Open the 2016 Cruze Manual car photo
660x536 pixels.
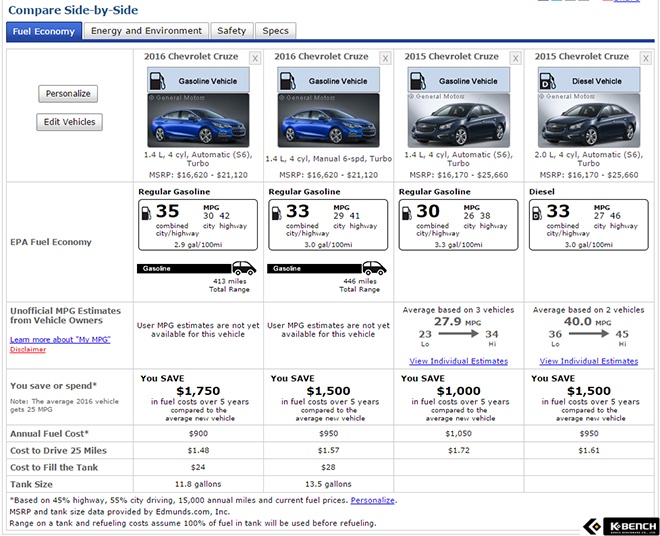[328, 120]
